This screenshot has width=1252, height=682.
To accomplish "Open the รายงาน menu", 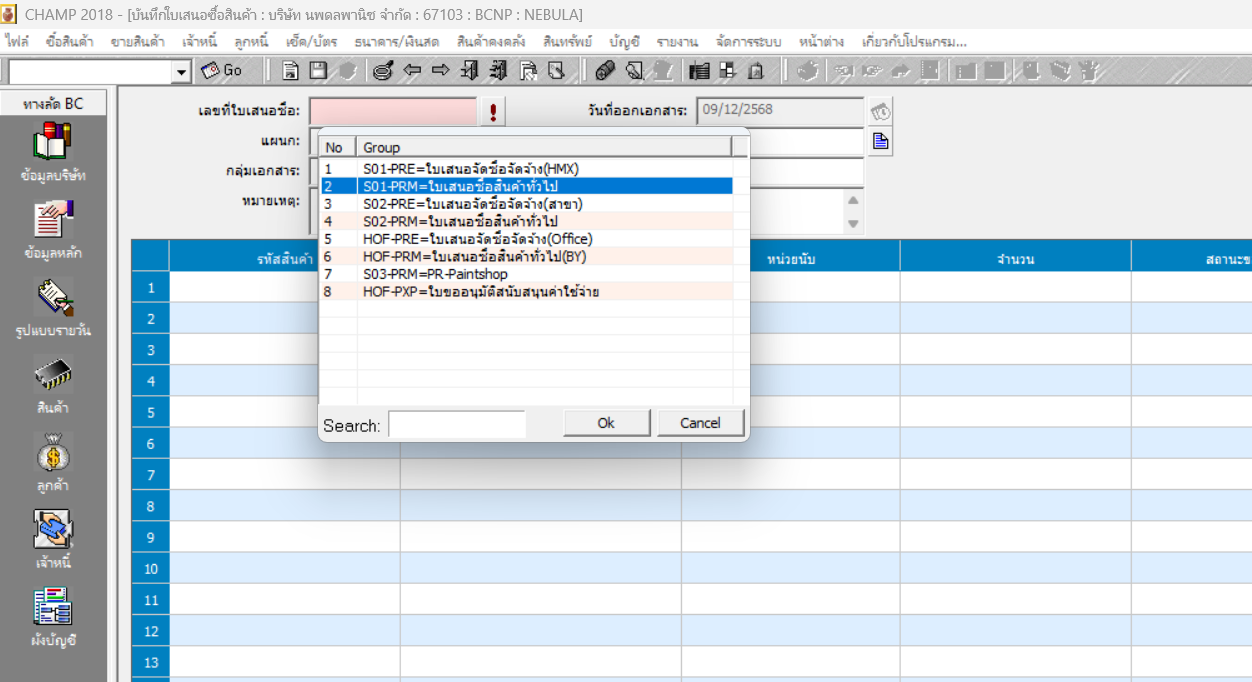I will pyautogui.click(x=677, y=42).
